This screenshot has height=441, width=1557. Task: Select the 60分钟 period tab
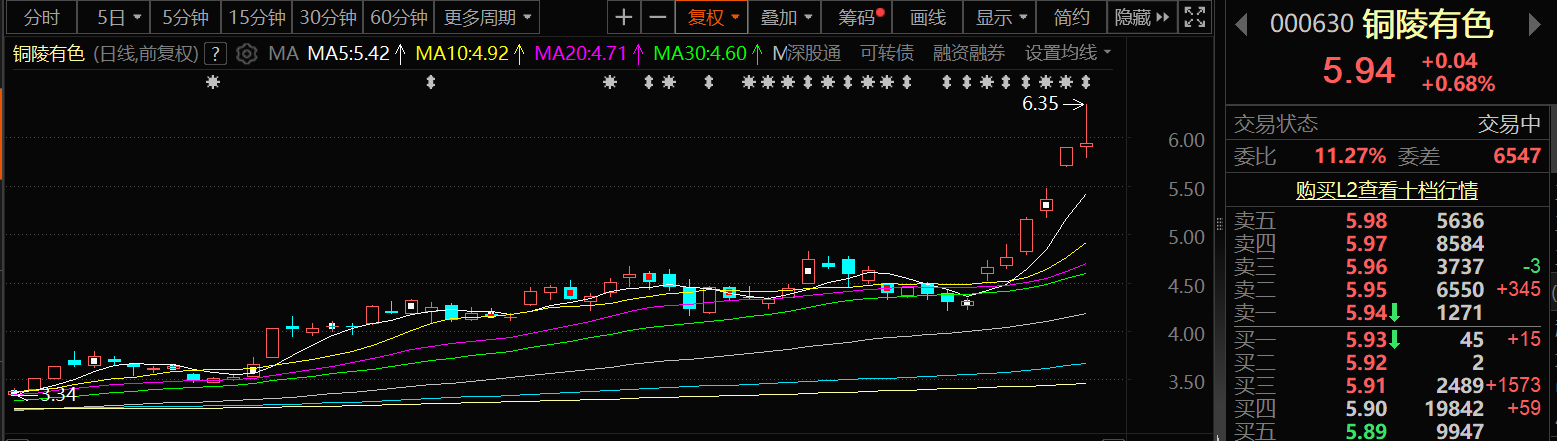(398, 17)
